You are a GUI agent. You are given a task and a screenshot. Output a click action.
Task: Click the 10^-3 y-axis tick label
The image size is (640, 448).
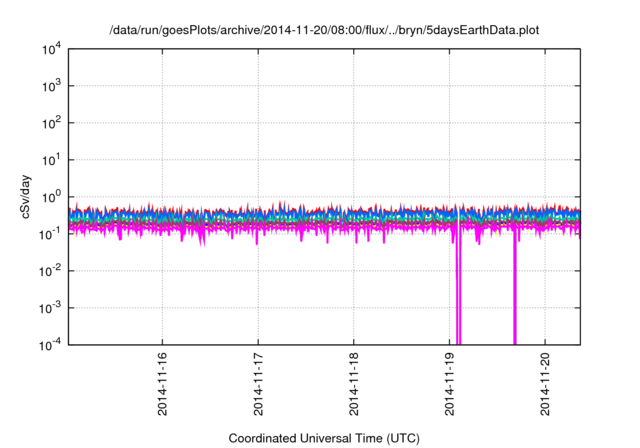click(x=50, y=308)
